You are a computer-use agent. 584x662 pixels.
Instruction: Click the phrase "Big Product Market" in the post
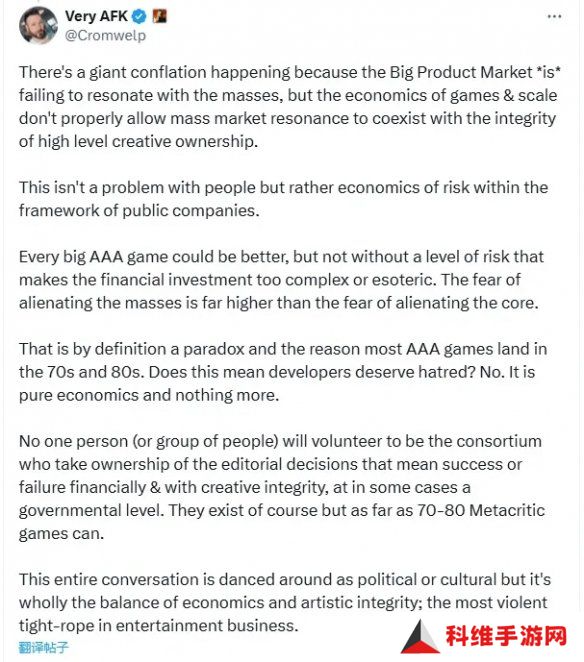click(x=461, y=72)
